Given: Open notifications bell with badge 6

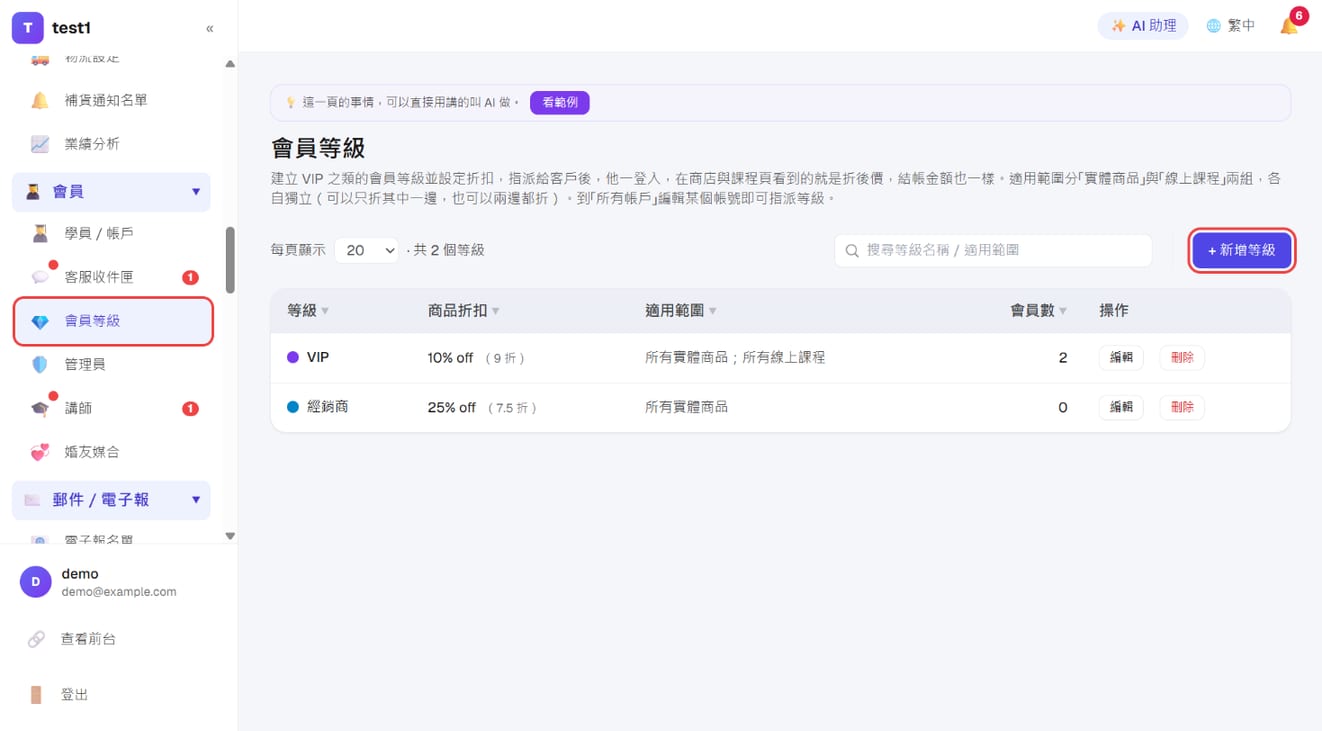Looking at the screenshot, I should [x=1290, y=25].
